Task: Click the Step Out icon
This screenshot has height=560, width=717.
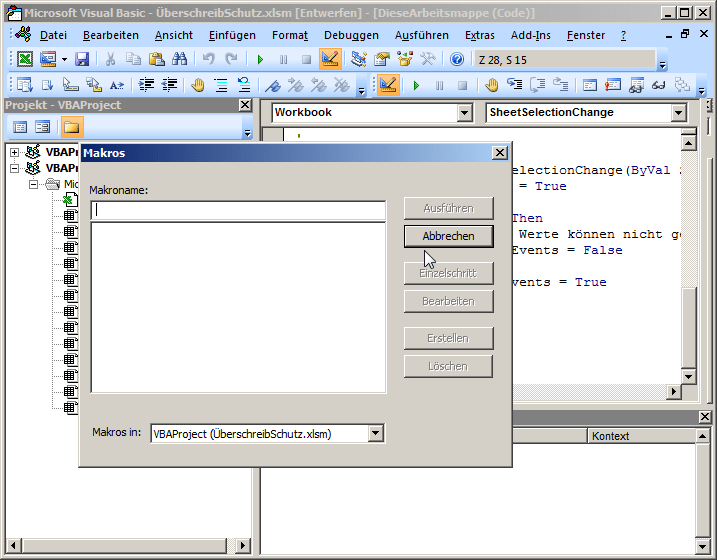Action: (561, 85)
